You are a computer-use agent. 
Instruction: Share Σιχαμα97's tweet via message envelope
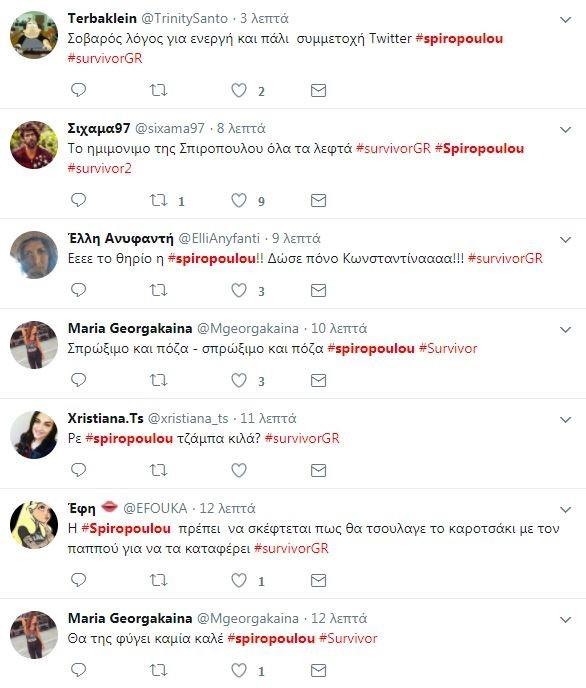coord(318,201)
